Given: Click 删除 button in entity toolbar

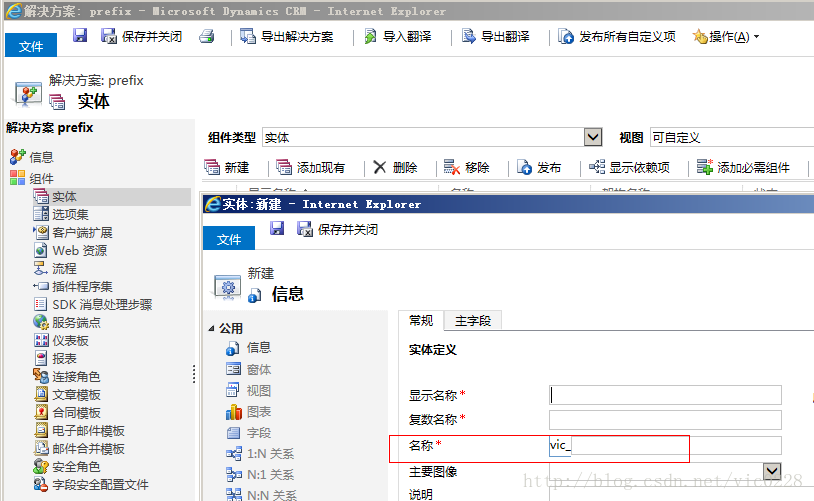Looking at the screenshot, I should tap(396, 167).
